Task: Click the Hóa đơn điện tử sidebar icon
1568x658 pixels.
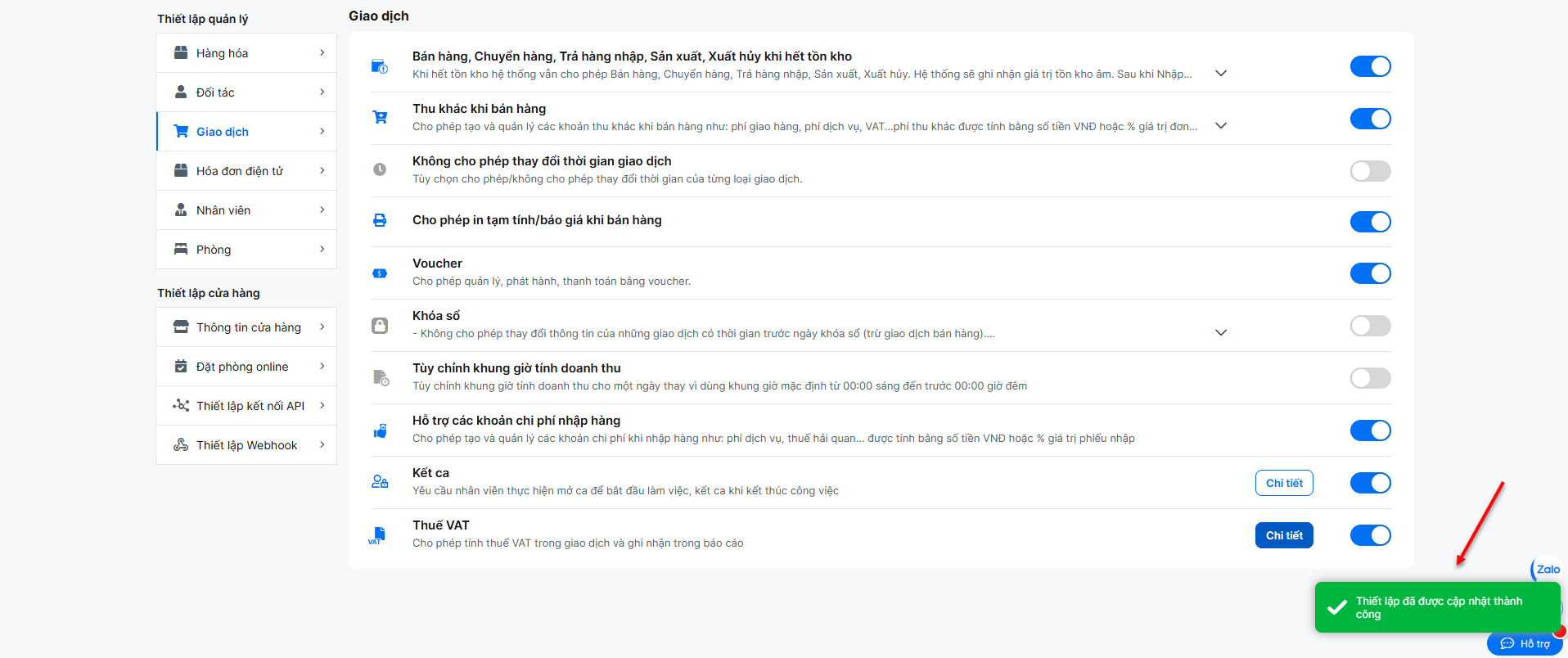Action: coord(181,170)
